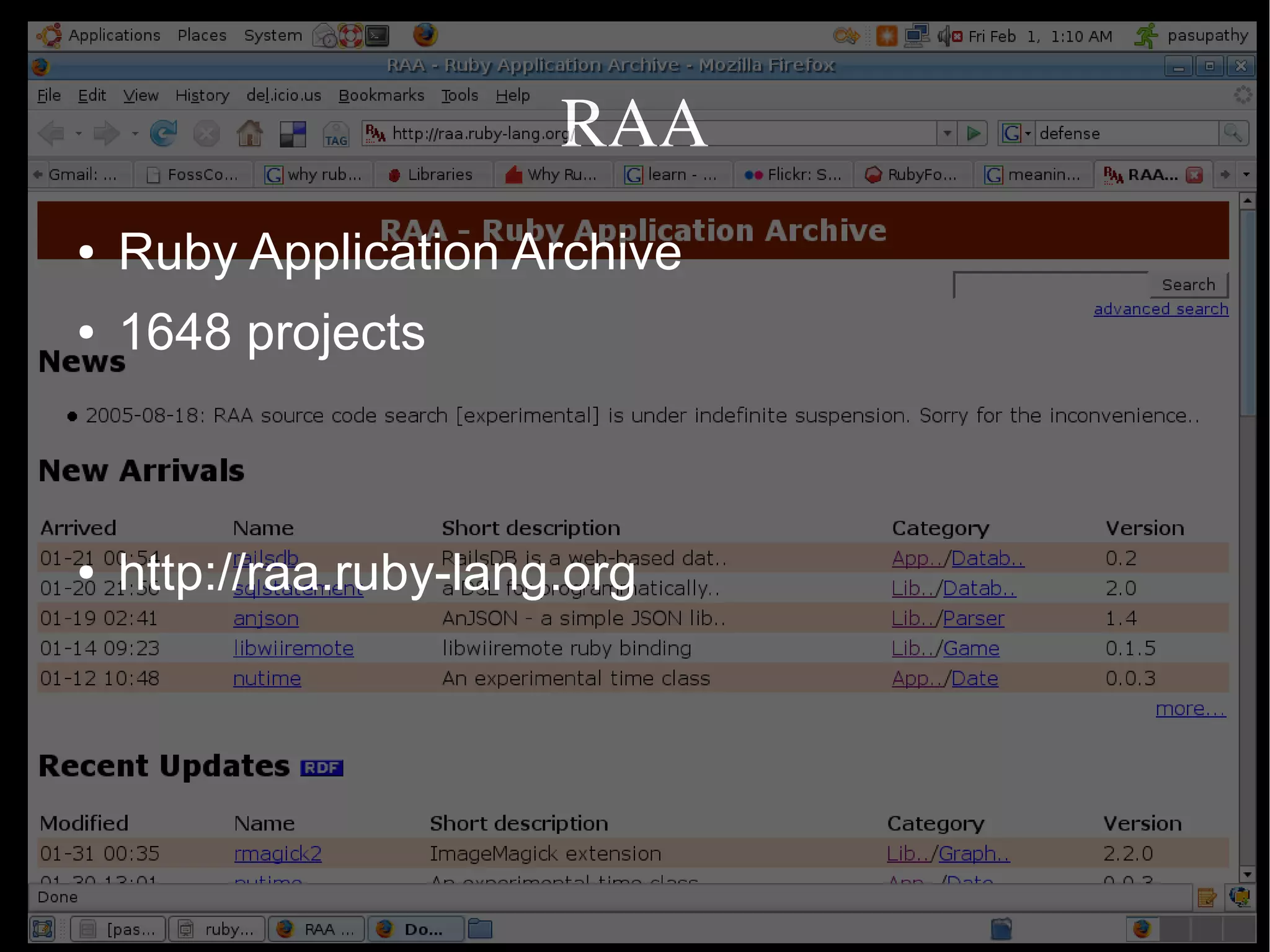Open the mail launcher in top panel
The image size is (1270, 952).
coord(324,36)
